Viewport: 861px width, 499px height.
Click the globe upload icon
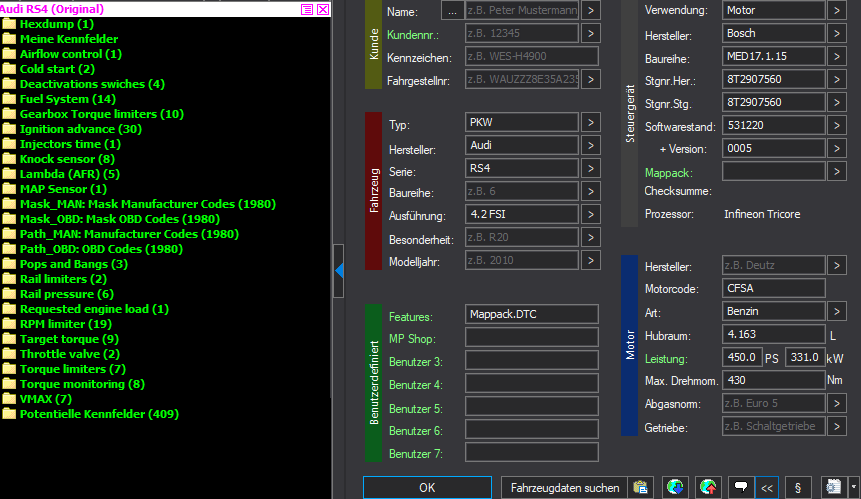708,487
